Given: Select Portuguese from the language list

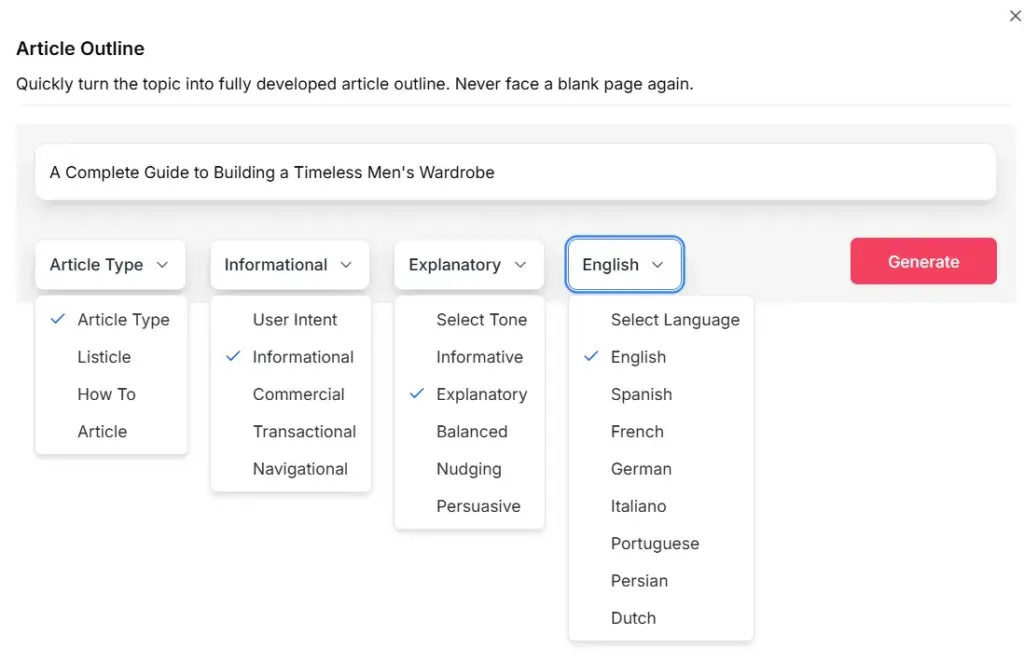Looking at the screenshot, I should pos(655,543).
